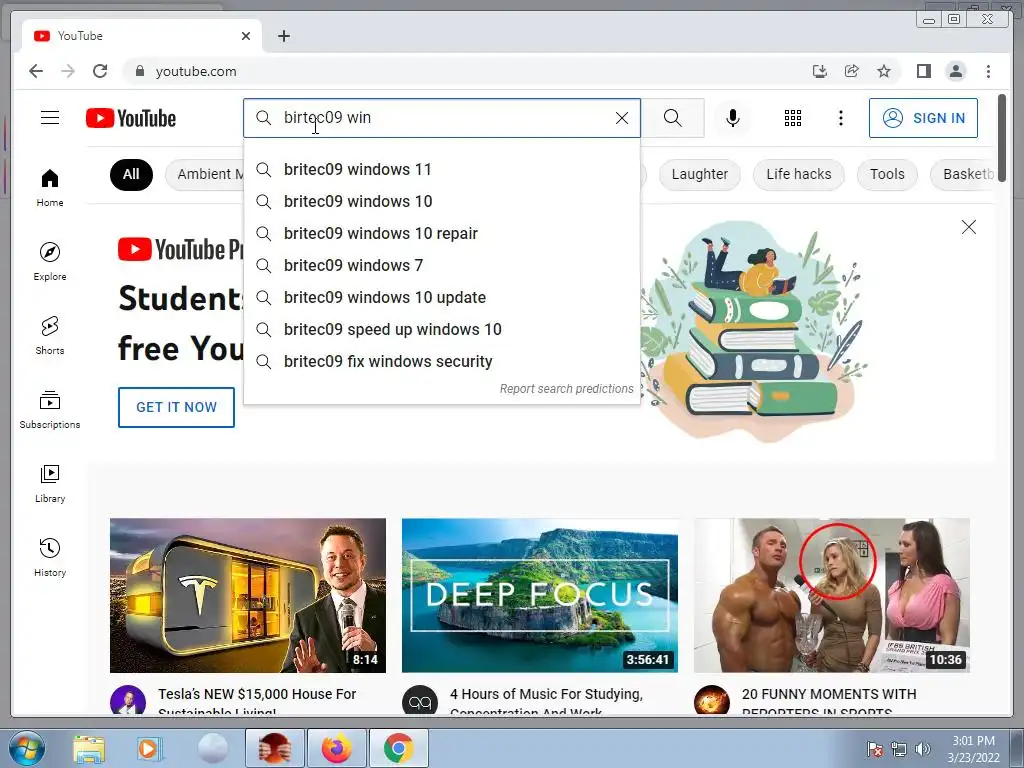Open Windows Media Player from taskbar

(x=148, y=748)
